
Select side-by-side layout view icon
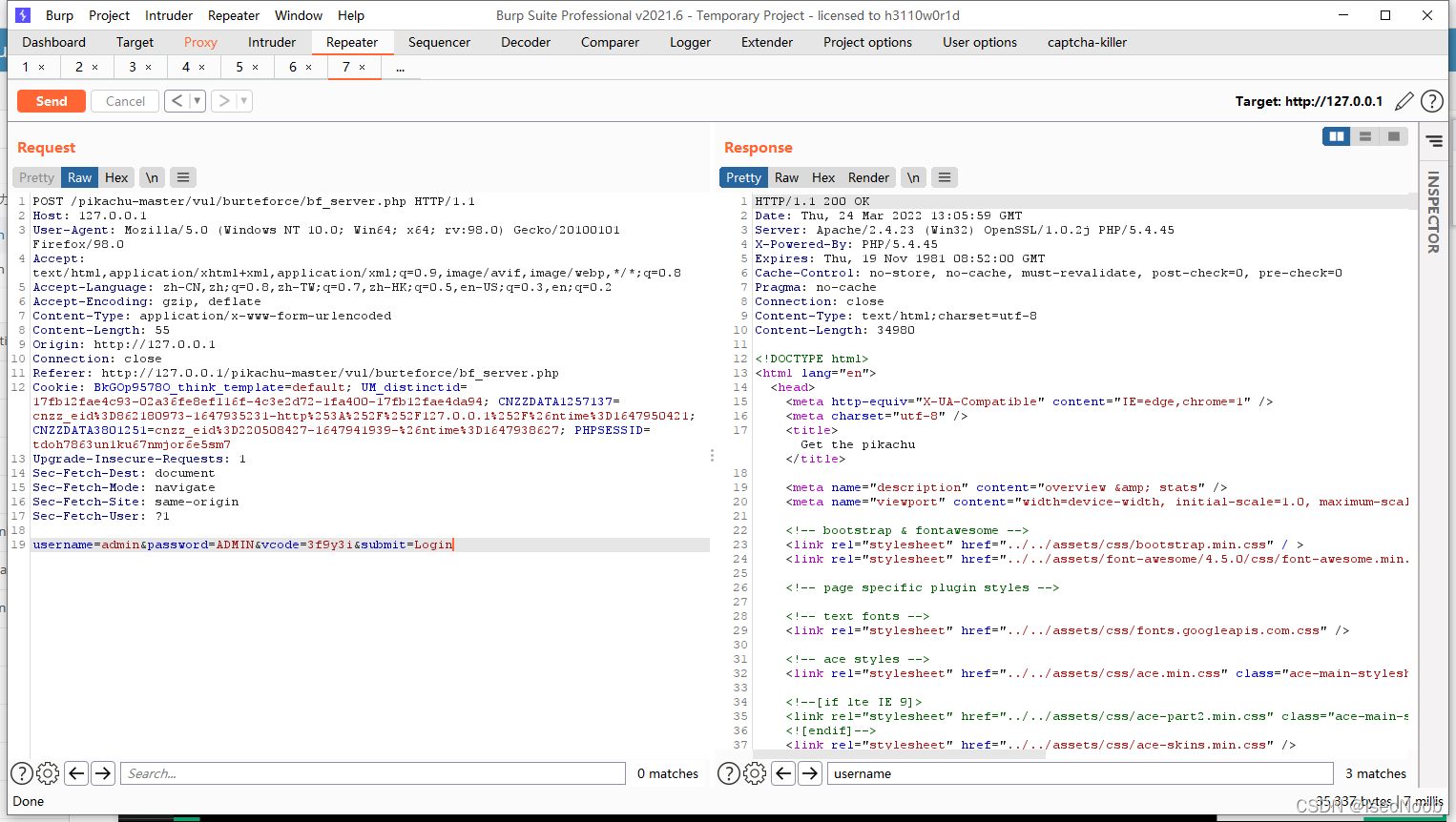tap(1337, 136)
